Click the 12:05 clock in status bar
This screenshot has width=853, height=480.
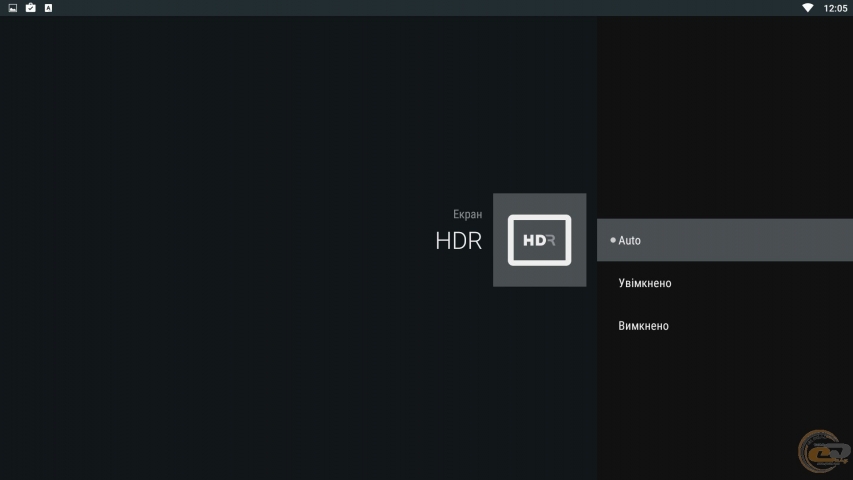835,8
